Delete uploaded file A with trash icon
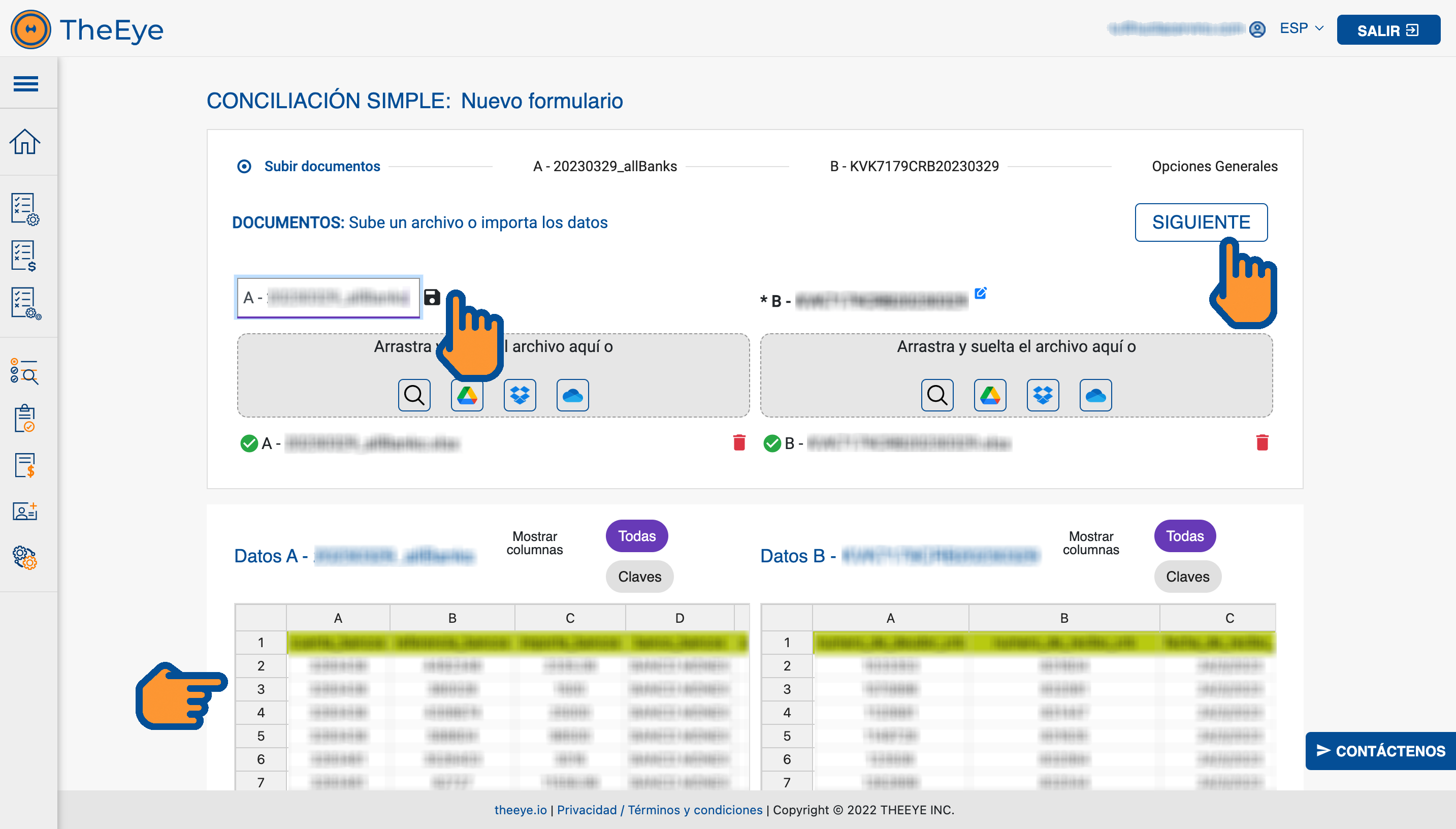The width and height of the screenshot is (1456, 829). tap(739, 442)
